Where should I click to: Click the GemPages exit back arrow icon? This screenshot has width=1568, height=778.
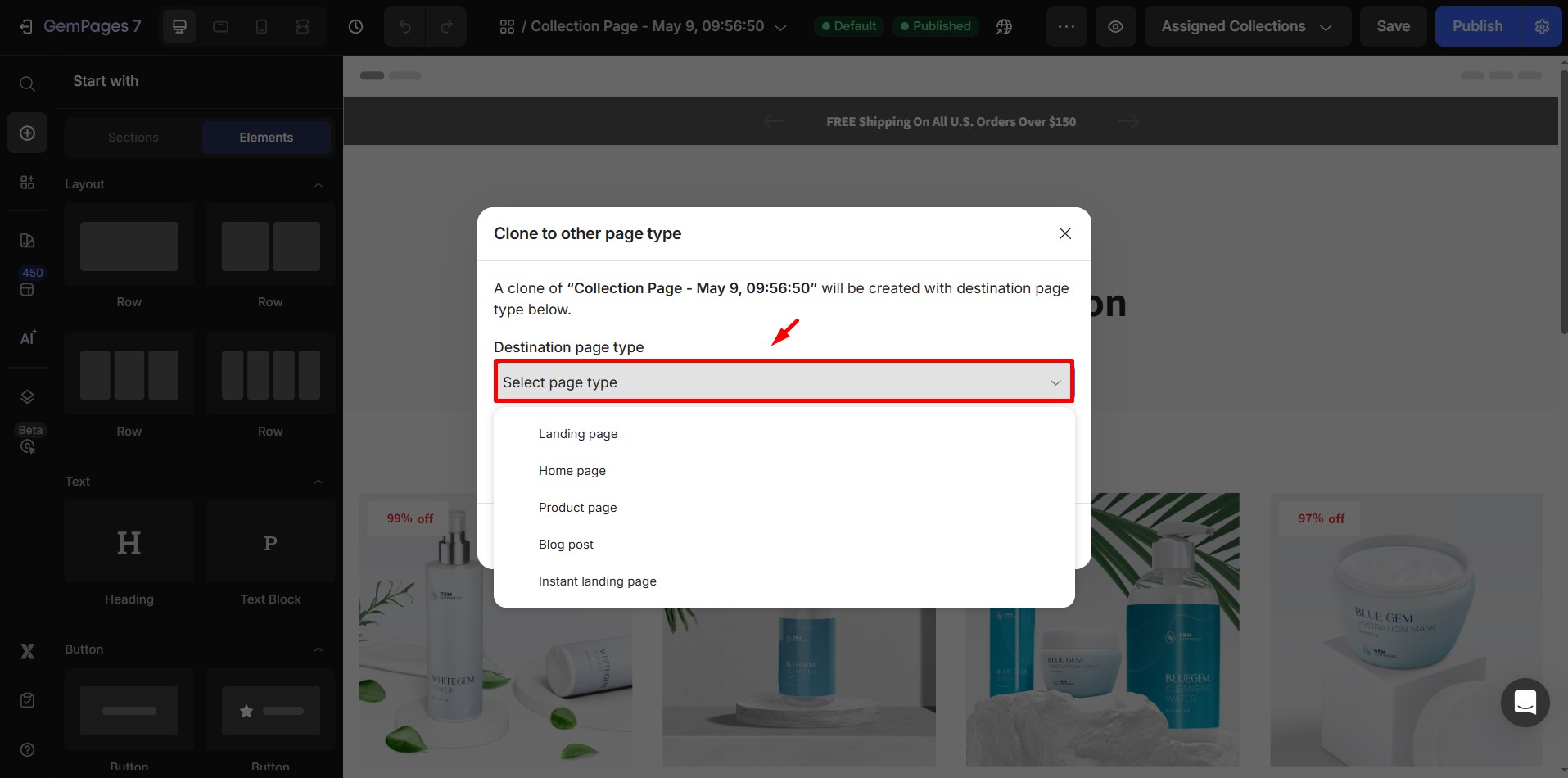(26, 26)
